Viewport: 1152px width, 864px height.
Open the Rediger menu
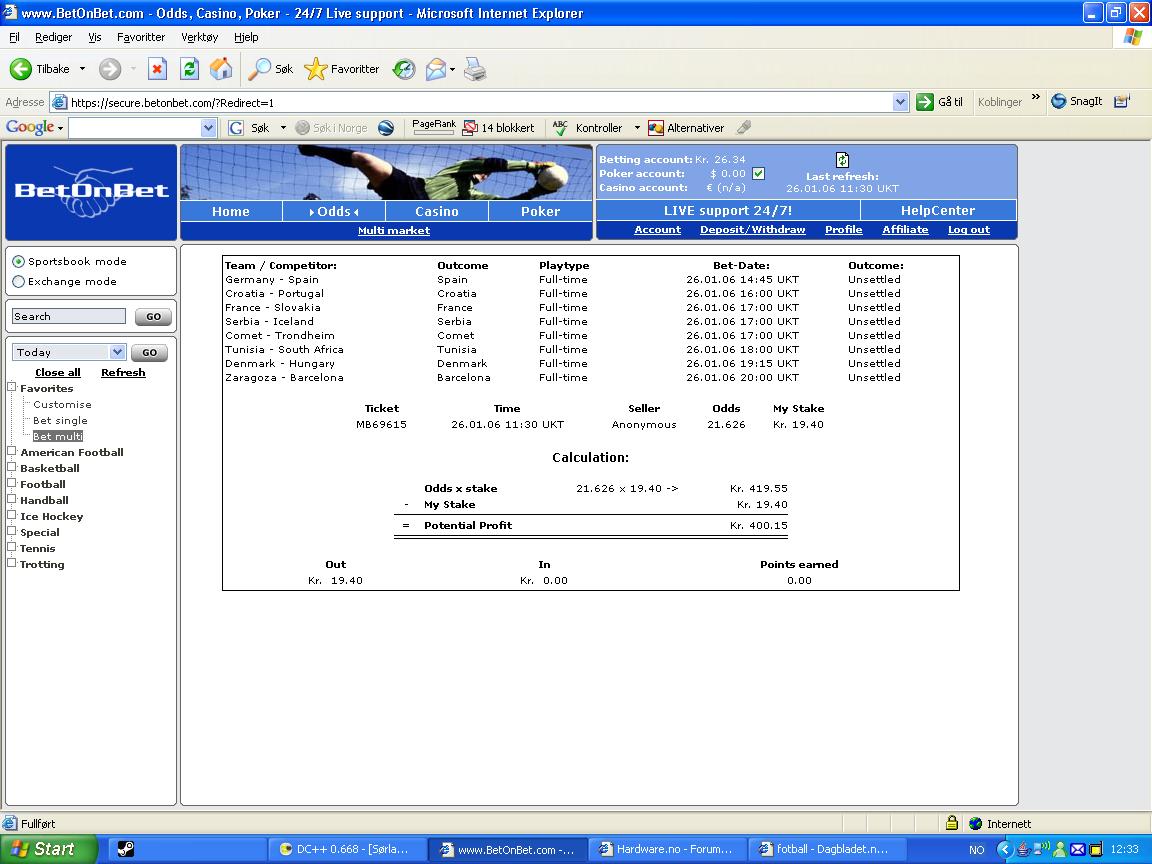pyautogui.click(x=54, y=37)
